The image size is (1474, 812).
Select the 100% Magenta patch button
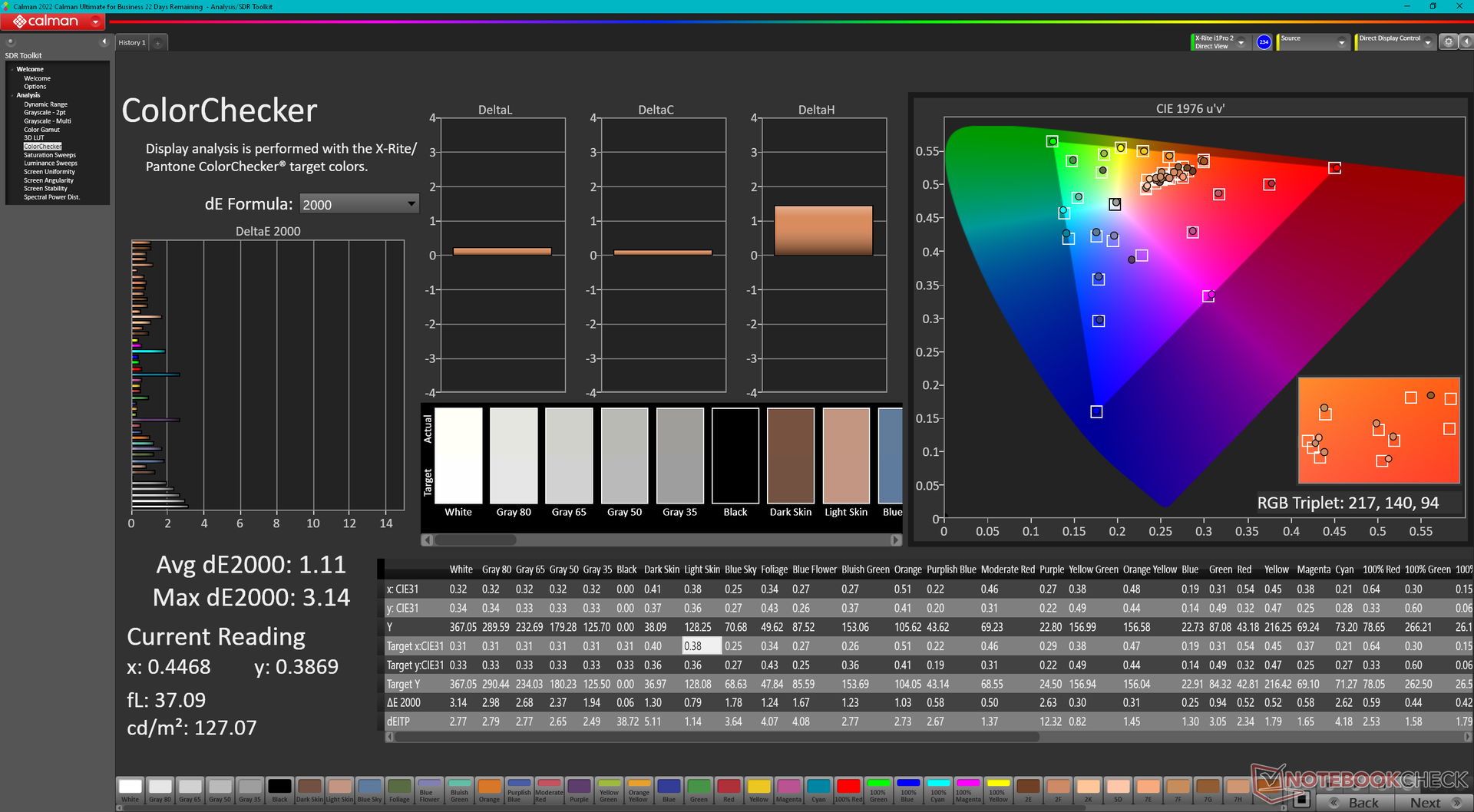click(x=968, y=791)
